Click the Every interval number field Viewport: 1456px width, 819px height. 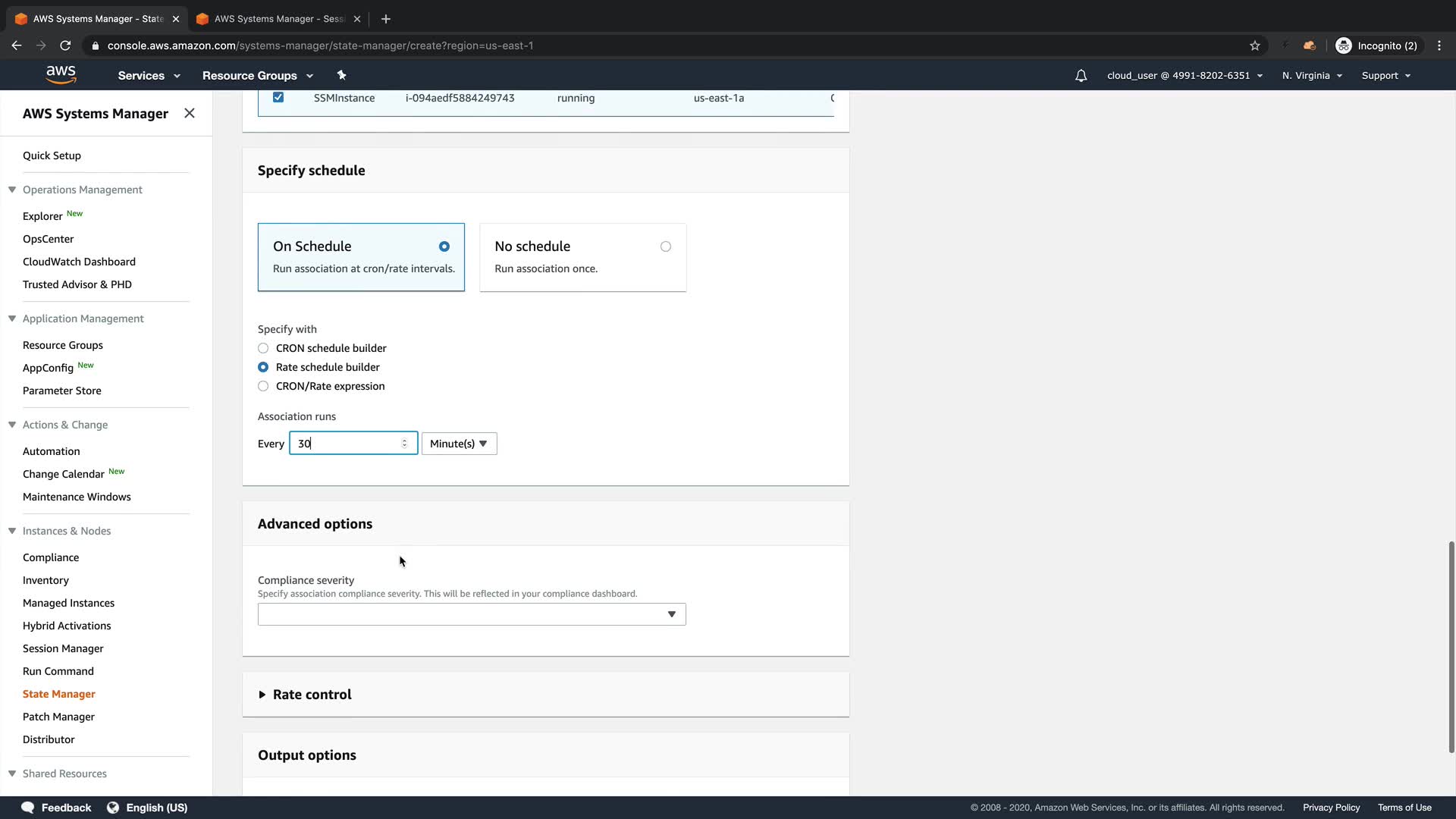(x=347, y=444)
